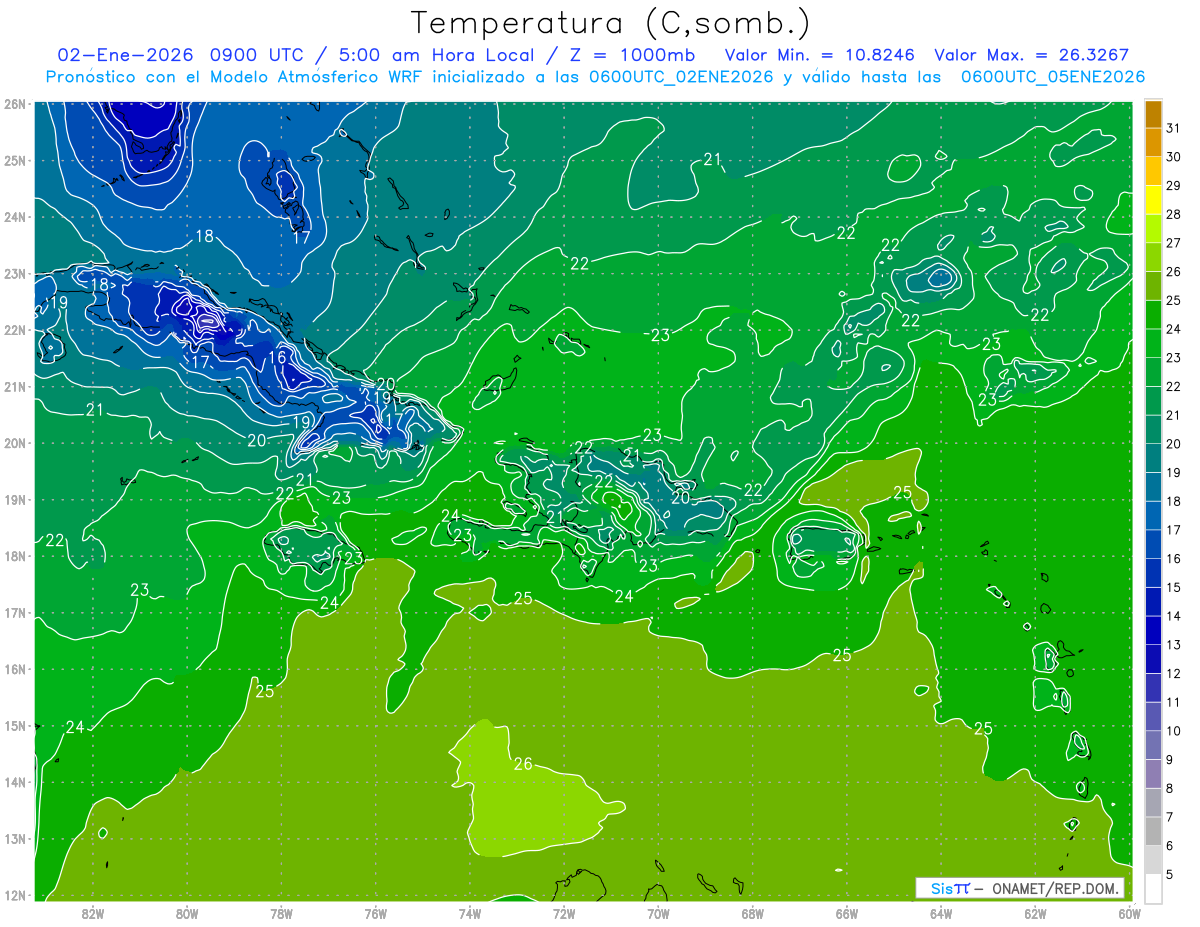
Task: Click the "12" label on the color bar
Action: click(x=1173, y=673)
